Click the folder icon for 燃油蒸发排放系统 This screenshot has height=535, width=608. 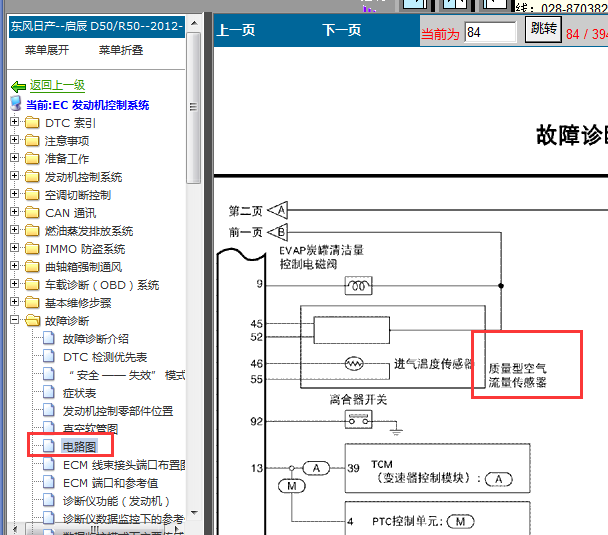tap(32, 230)
